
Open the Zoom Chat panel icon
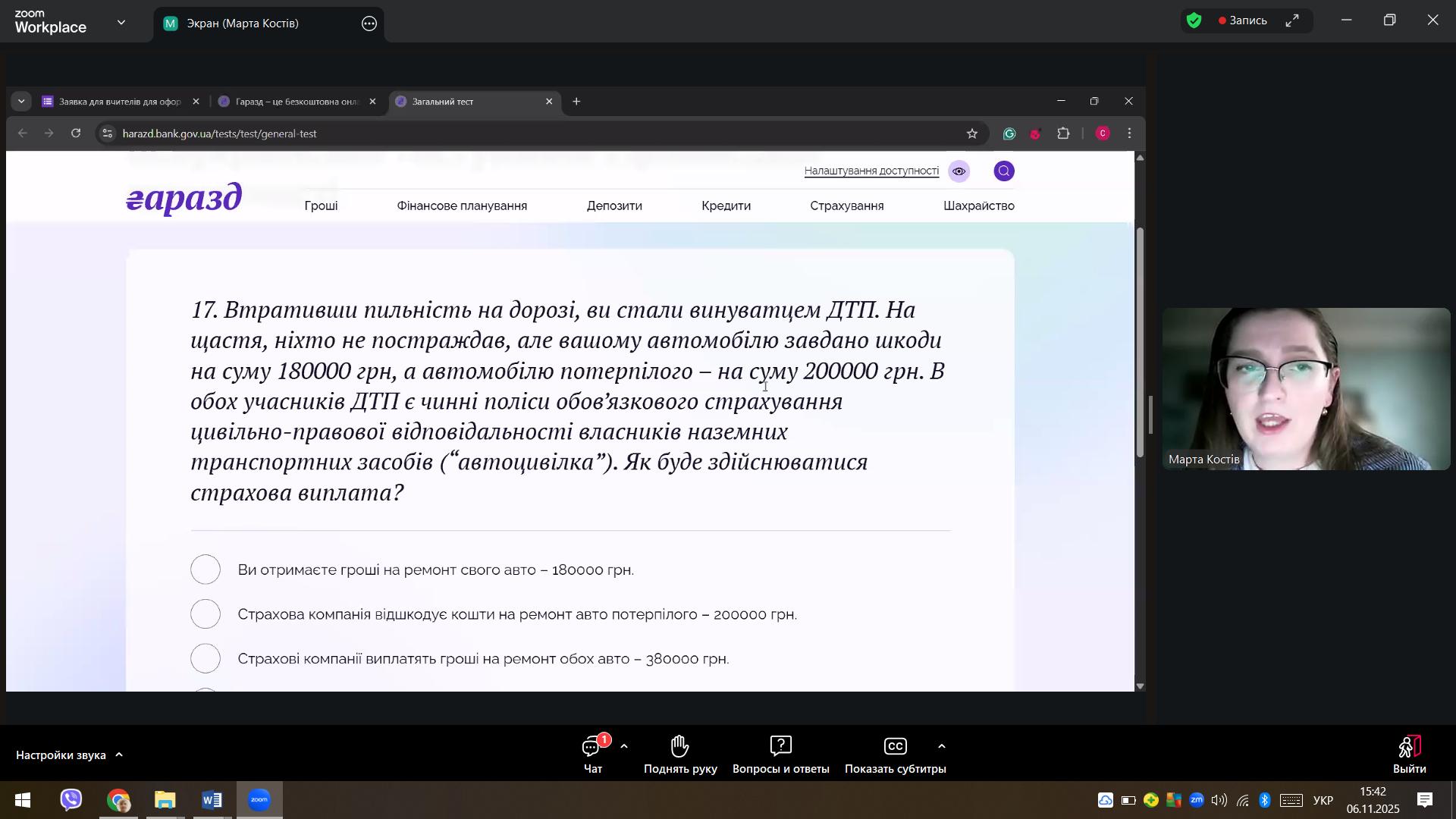click(x=592, y=748)
